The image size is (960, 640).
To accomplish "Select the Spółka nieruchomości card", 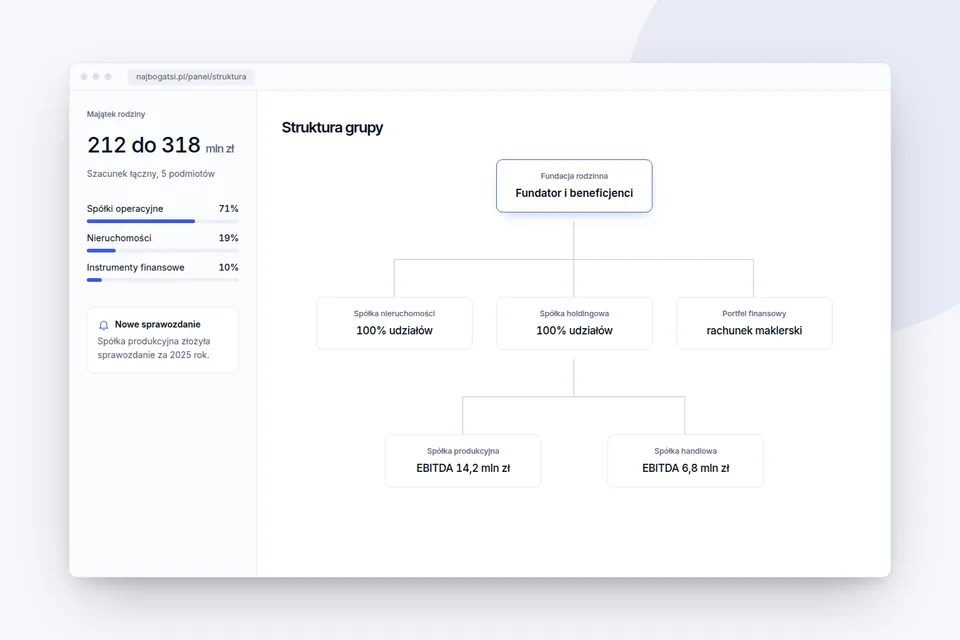I will pyautogui.click(x=394, y=323).
